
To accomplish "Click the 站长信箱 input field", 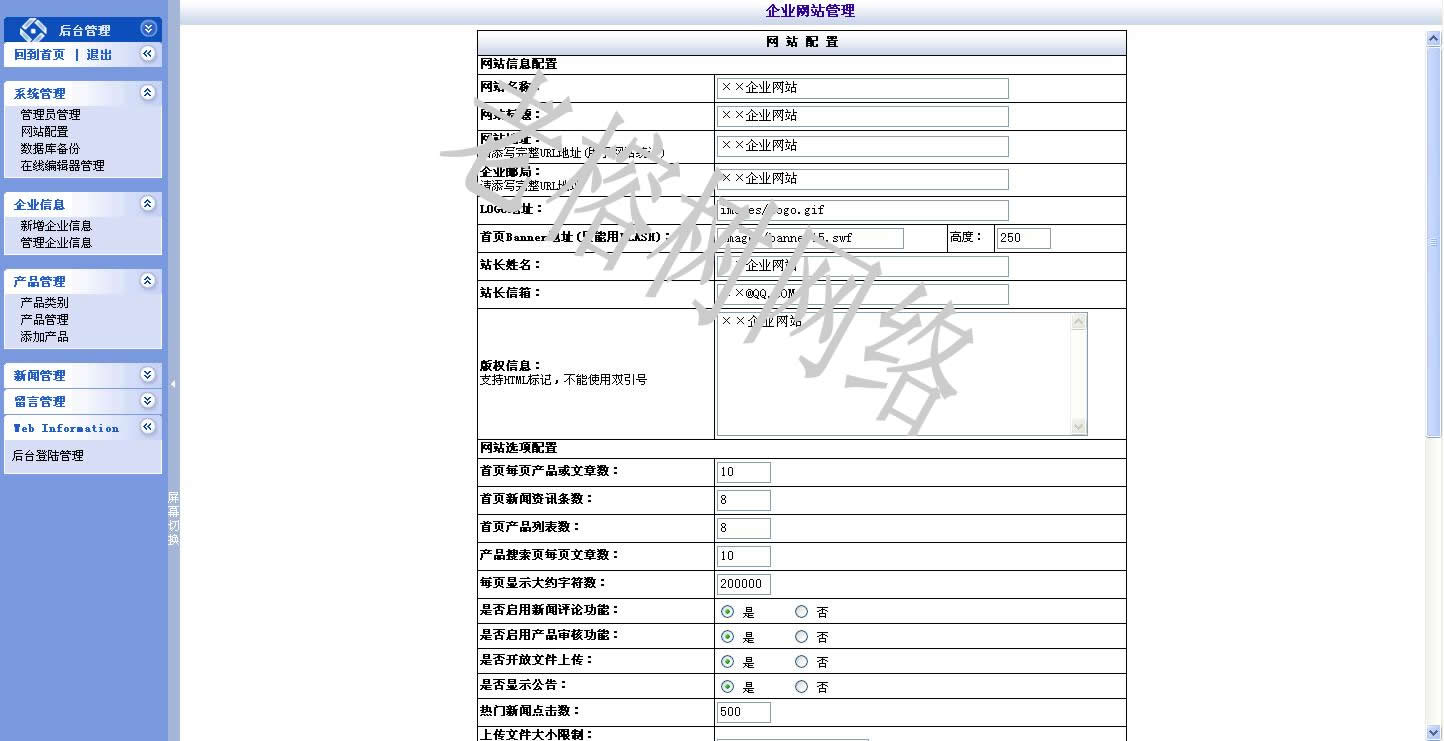I will tap(863, 294).
